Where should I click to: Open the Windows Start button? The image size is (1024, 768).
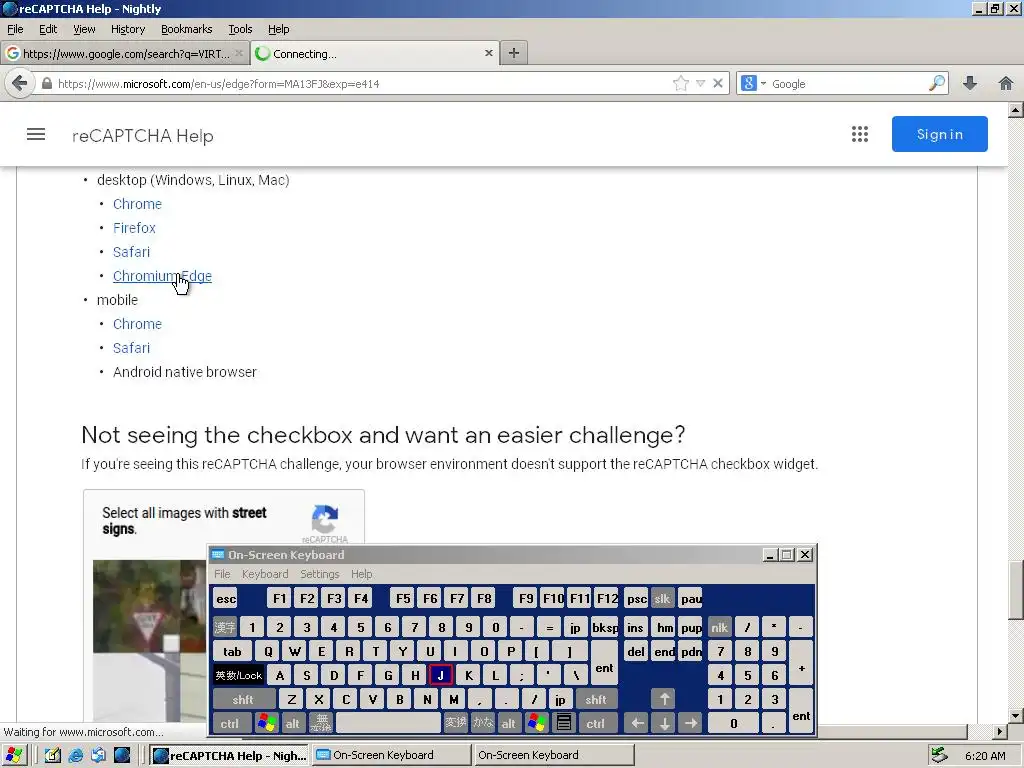point(14,756)
